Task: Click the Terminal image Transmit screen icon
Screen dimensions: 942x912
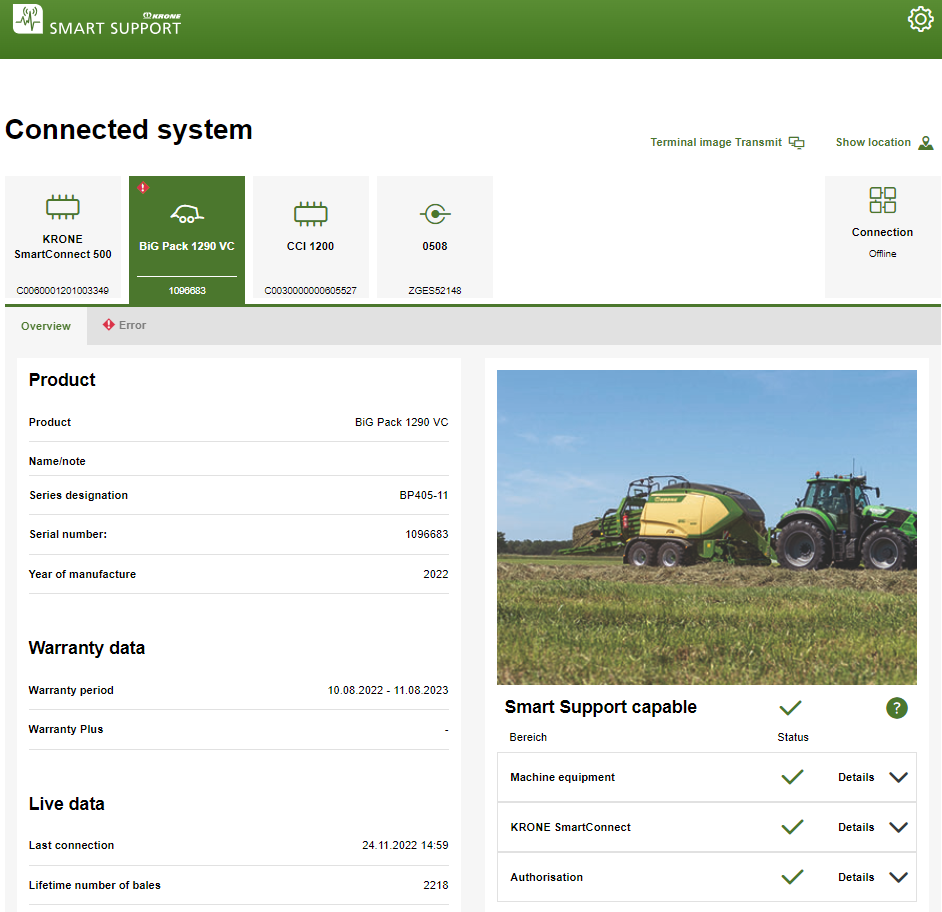Action: point(797,143)
